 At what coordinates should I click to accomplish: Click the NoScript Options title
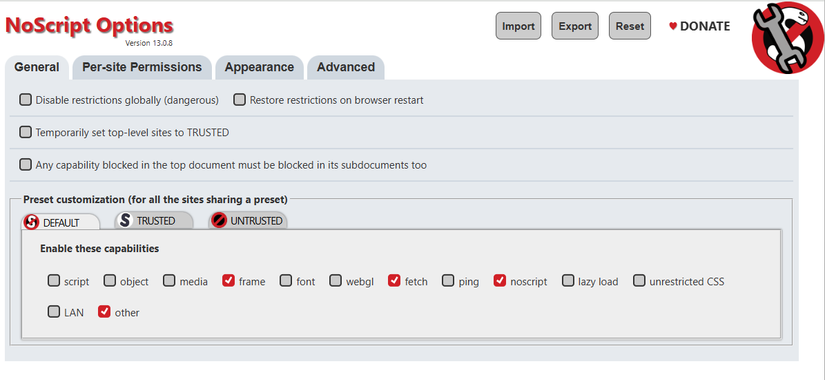click(89, 25)
